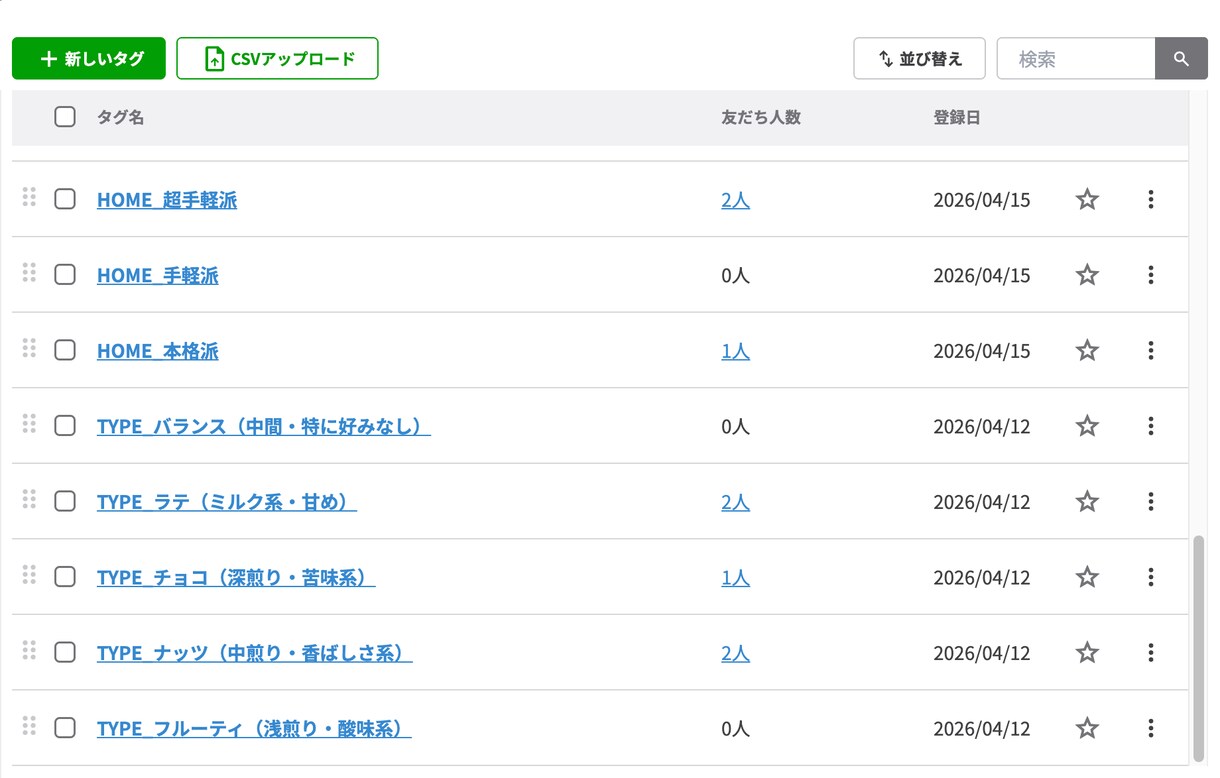This screenshot has height=778, width=1220.
Task: View the 2人 friends of HOME_超手軽派
Action: 735,200
